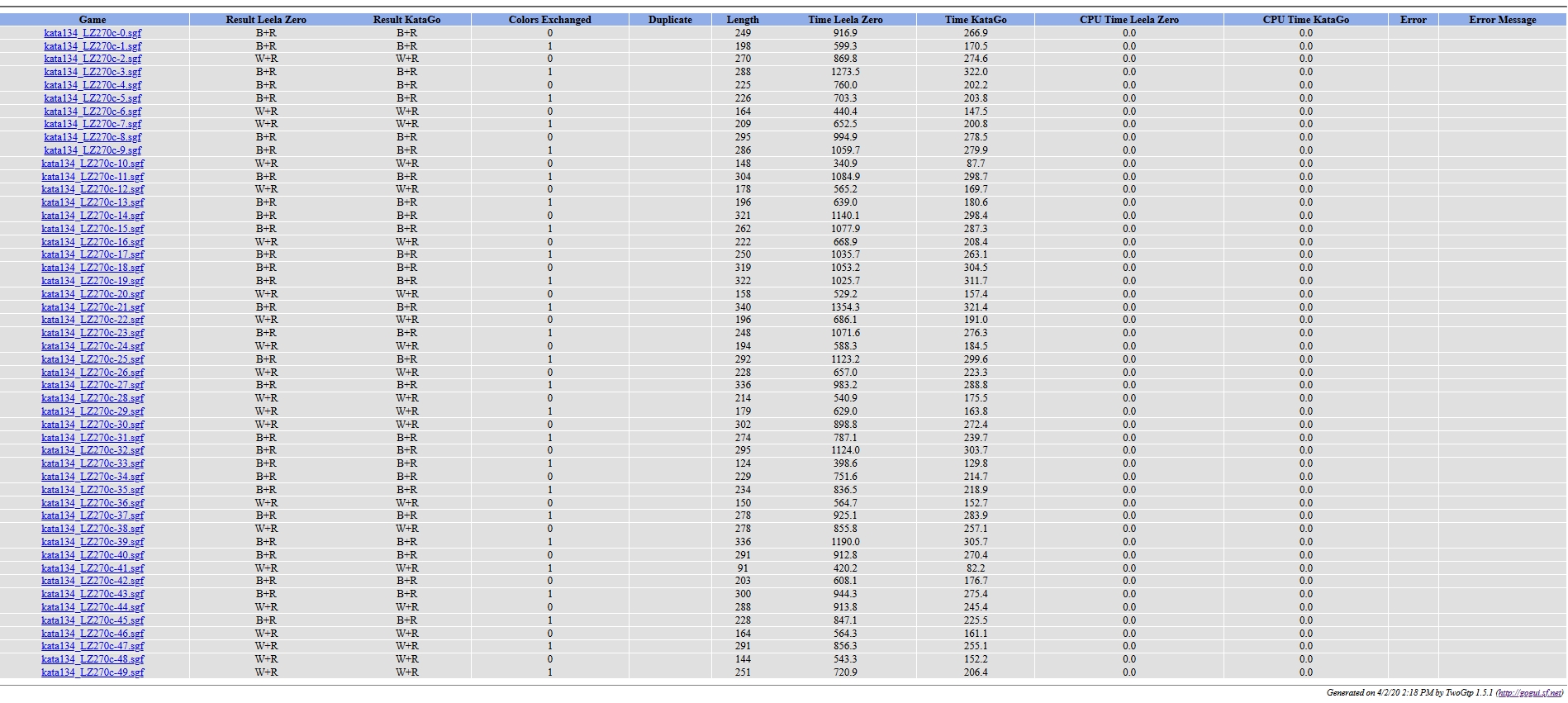Click the Length column header
This screenshot has height=703, width=1568.
tap(743, 20)
